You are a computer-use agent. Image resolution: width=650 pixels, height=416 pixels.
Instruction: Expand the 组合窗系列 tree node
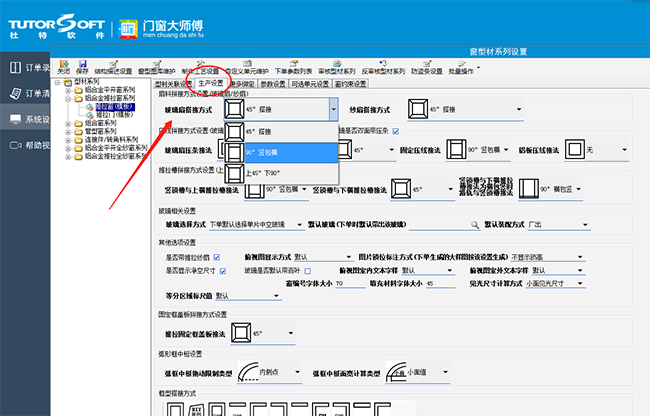68,123
